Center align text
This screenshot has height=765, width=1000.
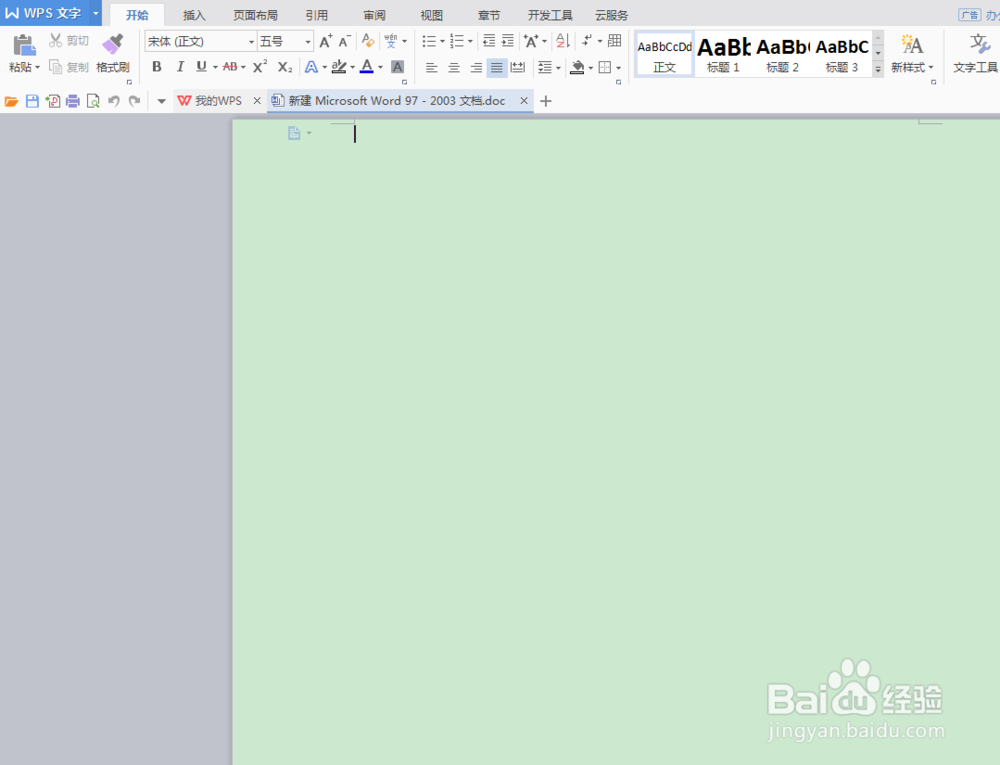click(454, 68)
